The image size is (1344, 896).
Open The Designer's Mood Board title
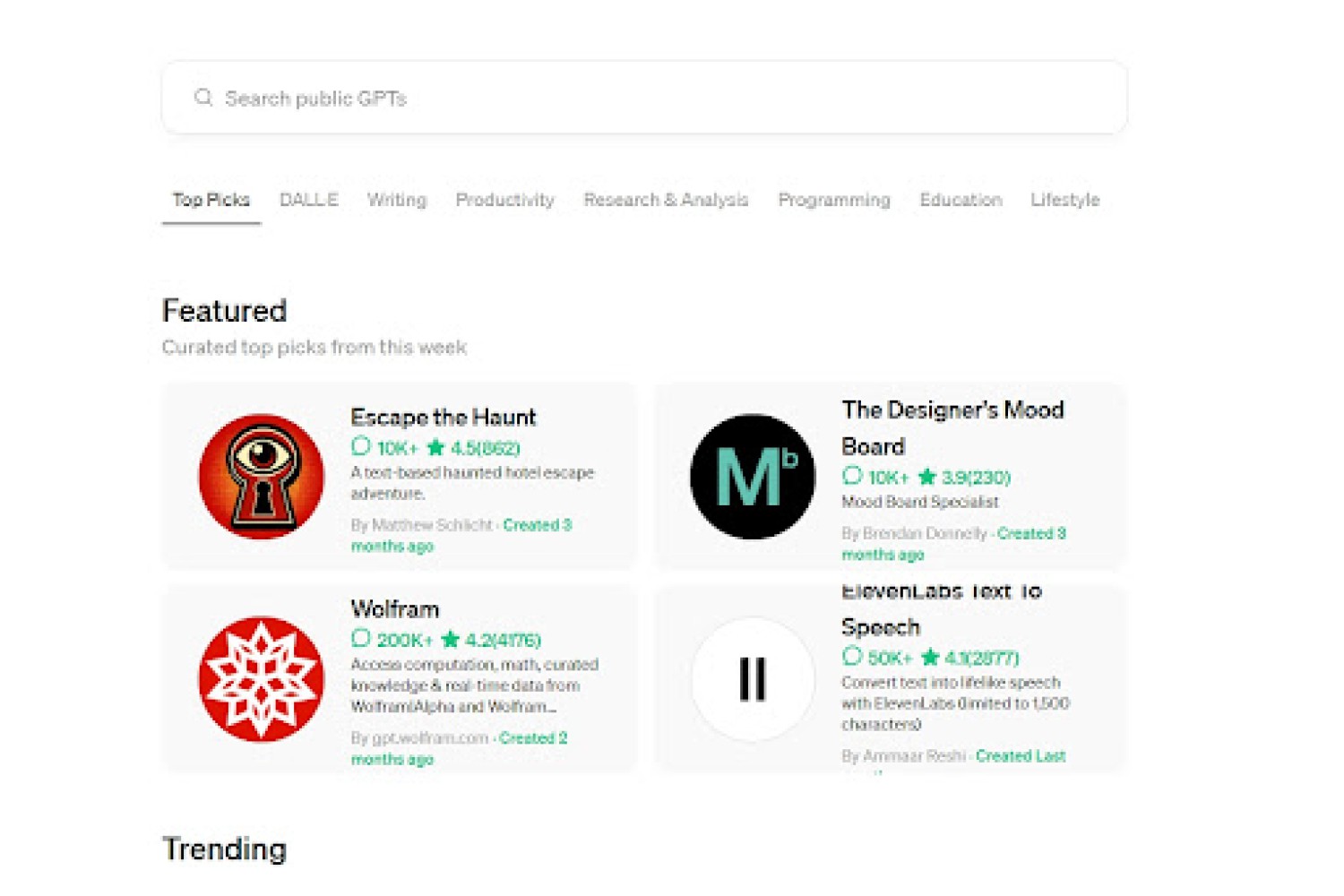(952, 428)
